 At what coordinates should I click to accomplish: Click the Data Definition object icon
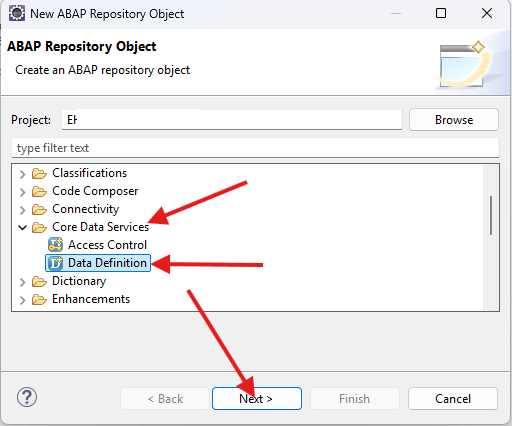[x=55, y=263]
